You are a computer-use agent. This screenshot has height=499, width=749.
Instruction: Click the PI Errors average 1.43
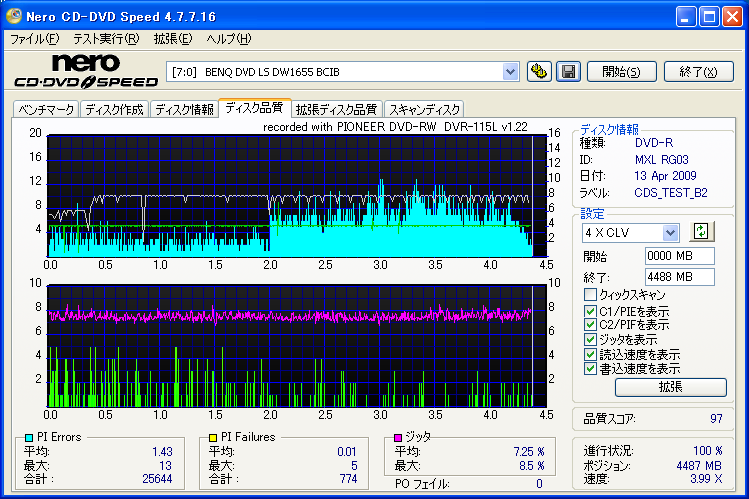click(x=162, y=452)
